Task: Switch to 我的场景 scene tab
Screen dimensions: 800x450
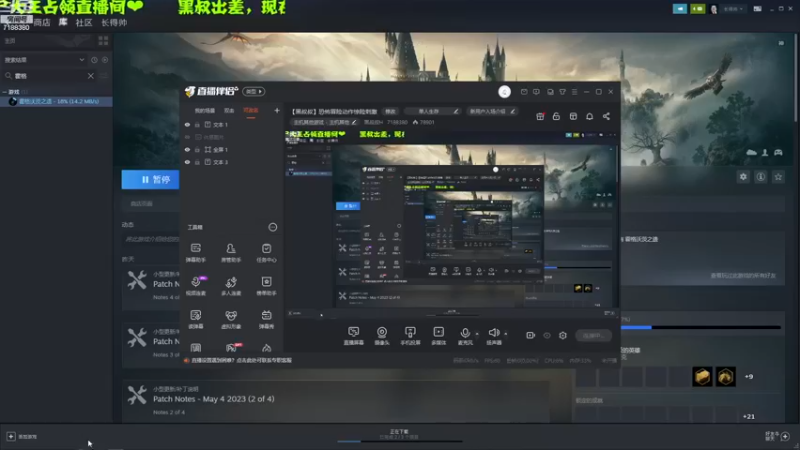Action: pos(205,110)
